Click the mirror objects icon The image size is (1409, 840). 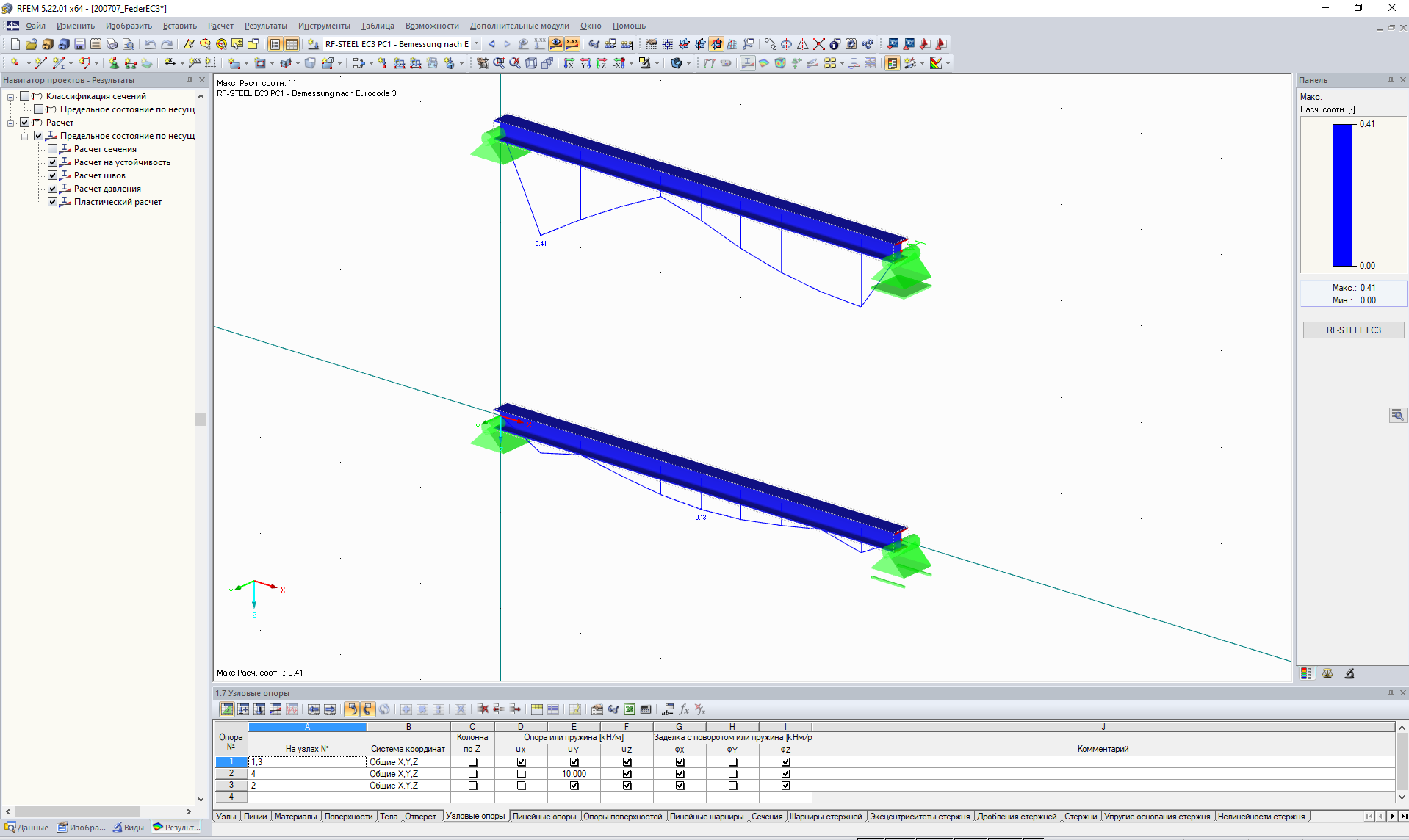(x=802, y=44)
